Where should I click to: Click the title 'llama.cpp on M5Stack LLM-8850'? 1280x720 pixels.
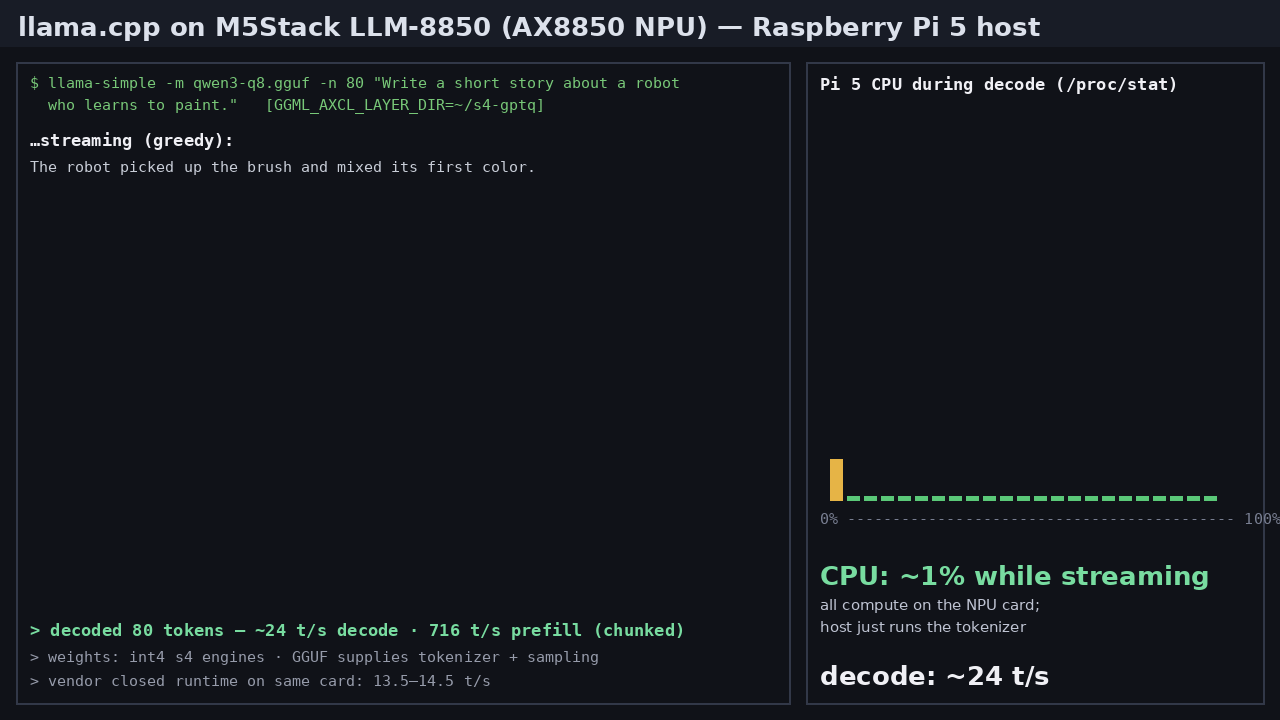coord(529,28)
